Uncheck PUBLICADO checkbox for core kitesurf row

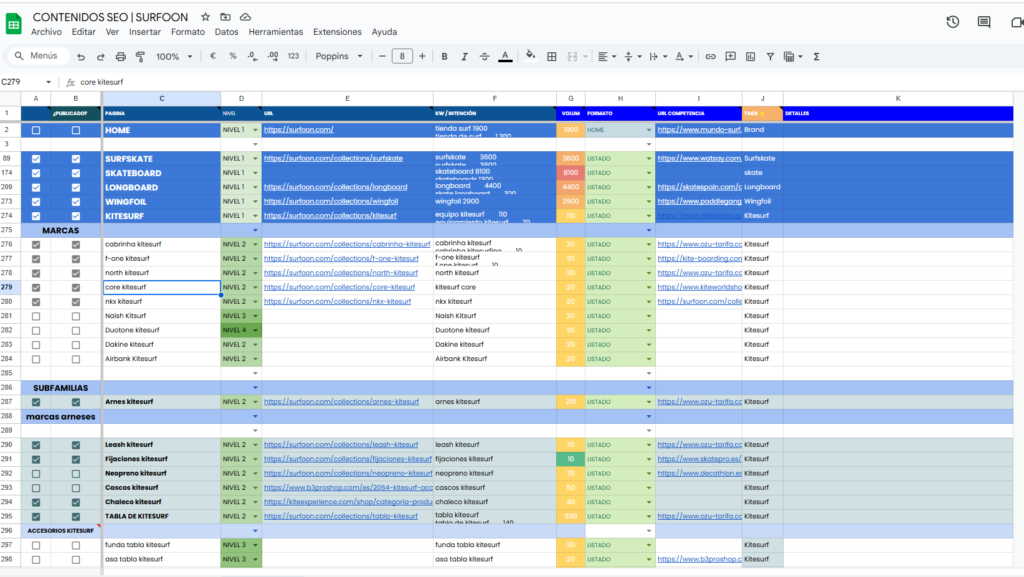pyautogui.click(x=76, y=287)
